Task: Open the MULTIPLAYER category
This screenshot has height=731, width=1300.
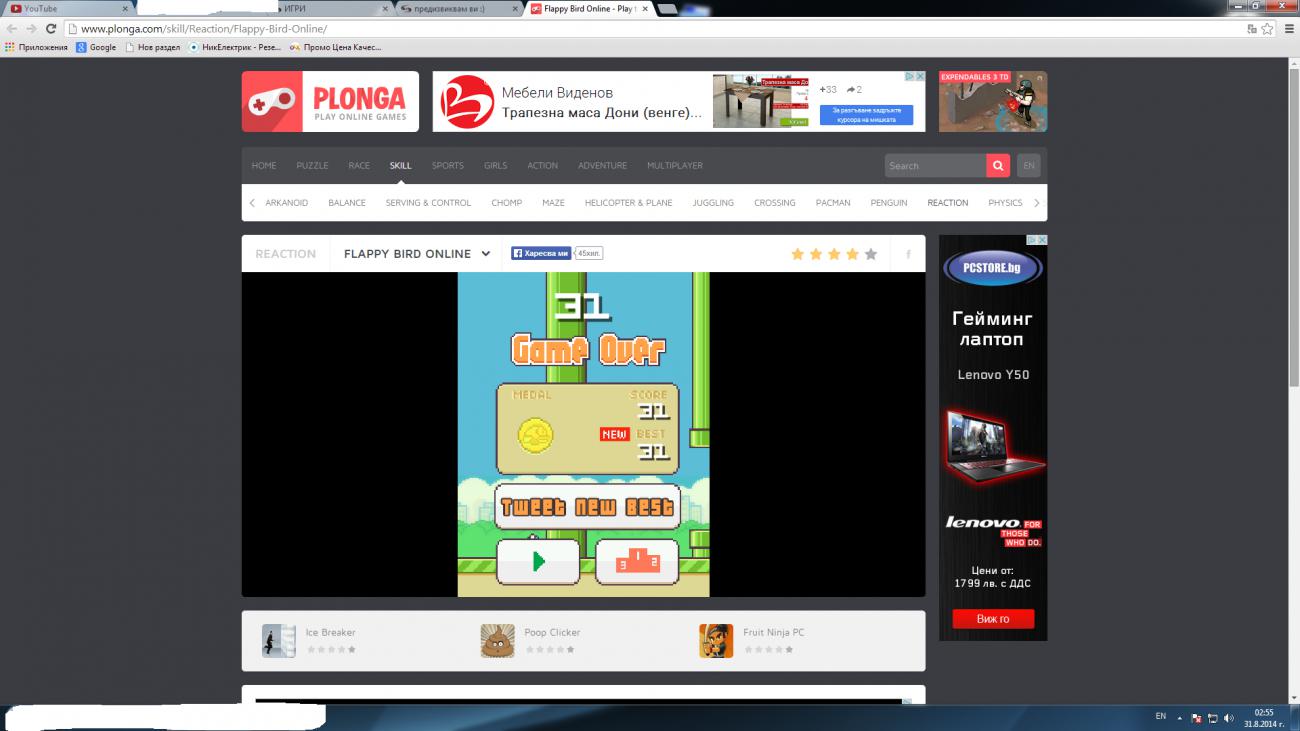Action: pos(675,166)
